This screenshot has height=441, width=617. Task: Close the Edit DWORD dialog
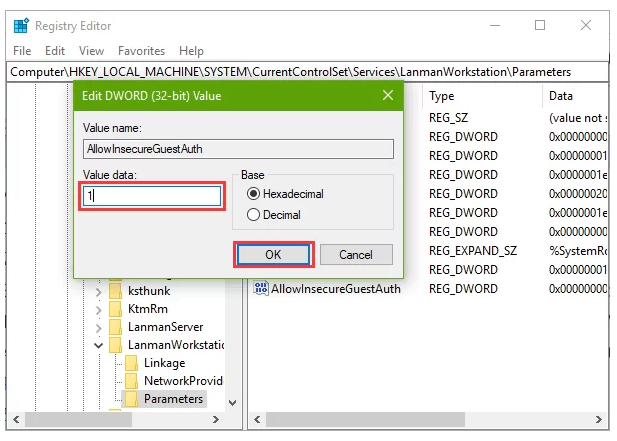tap(388, 95)
